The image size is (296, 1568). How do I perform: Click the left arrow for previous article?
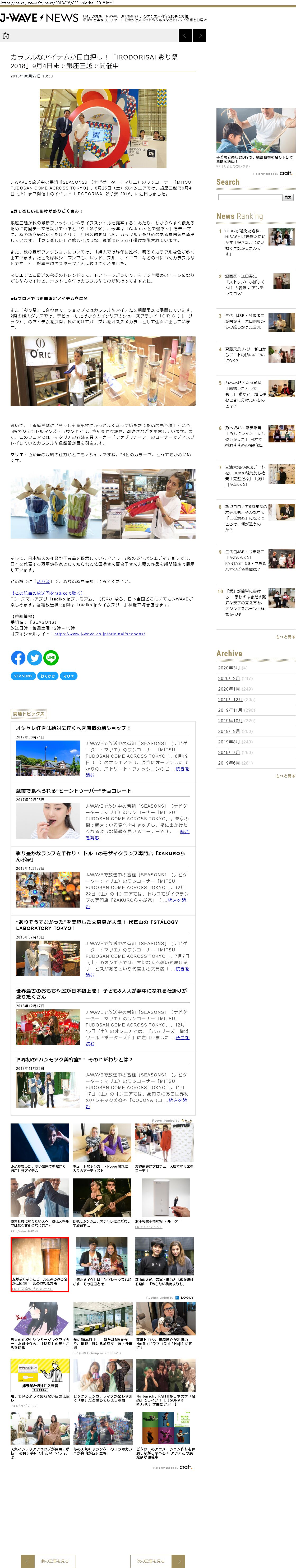point(185,36)
